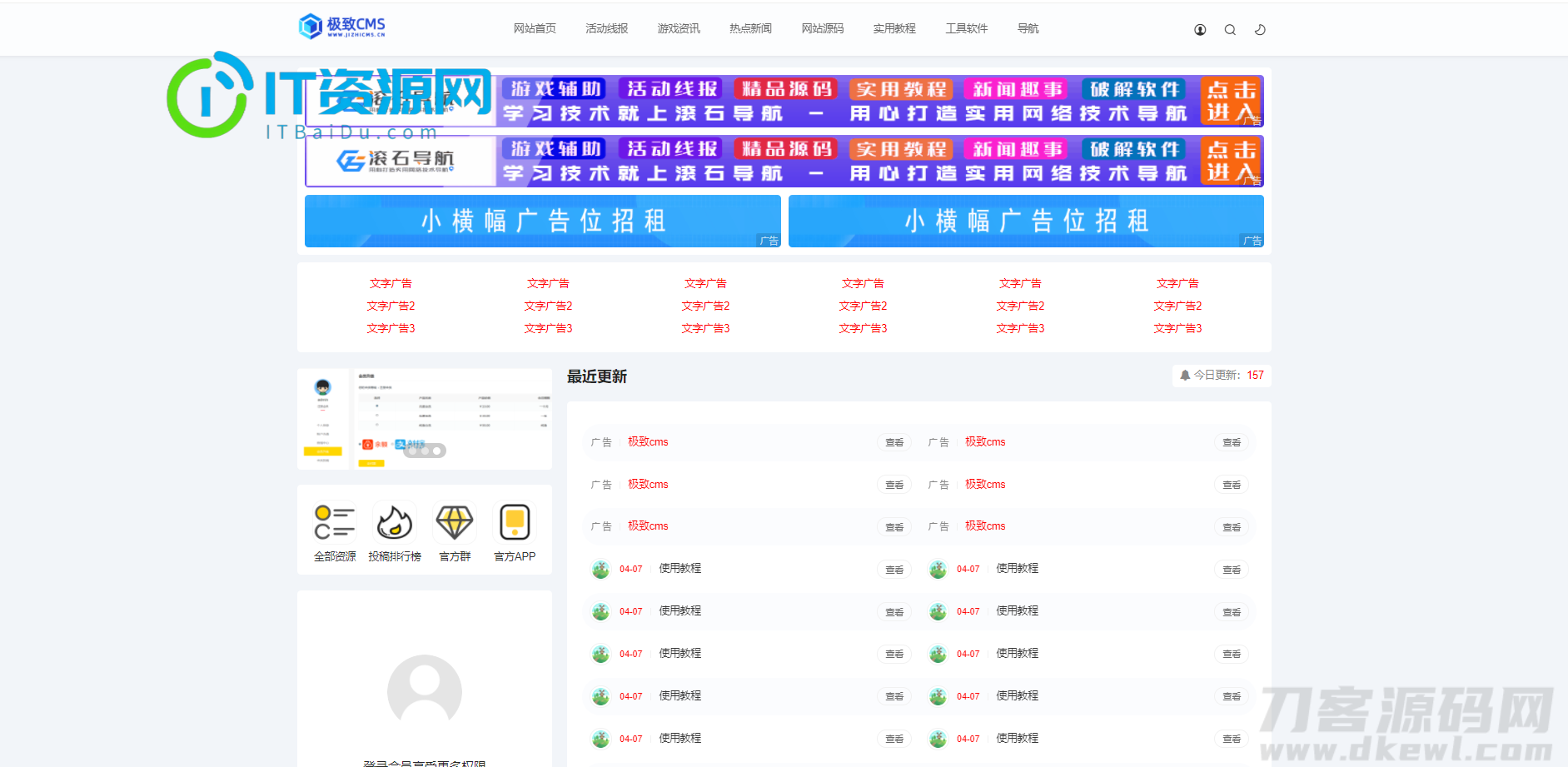
Task: Open the 网站源码 menu item
Action: click(823, 28)
